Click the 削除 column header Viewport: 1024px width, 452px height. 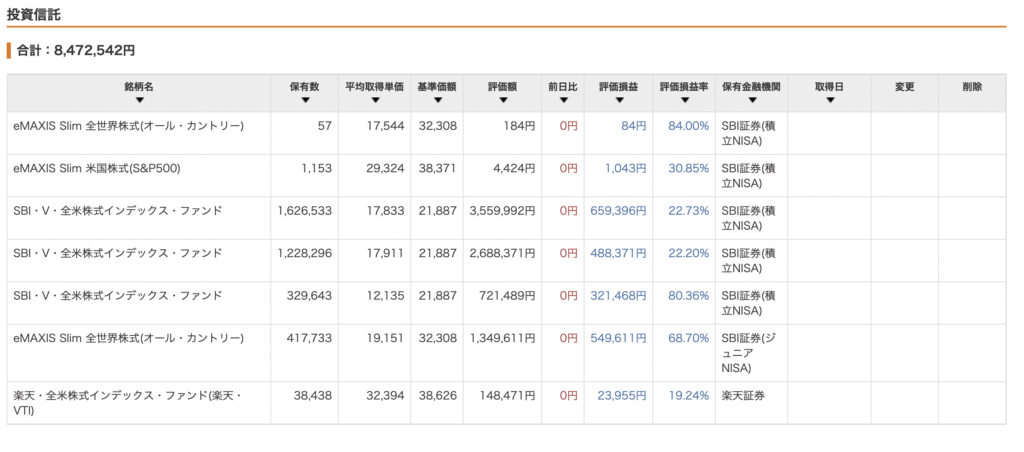[x=971, y=87]
